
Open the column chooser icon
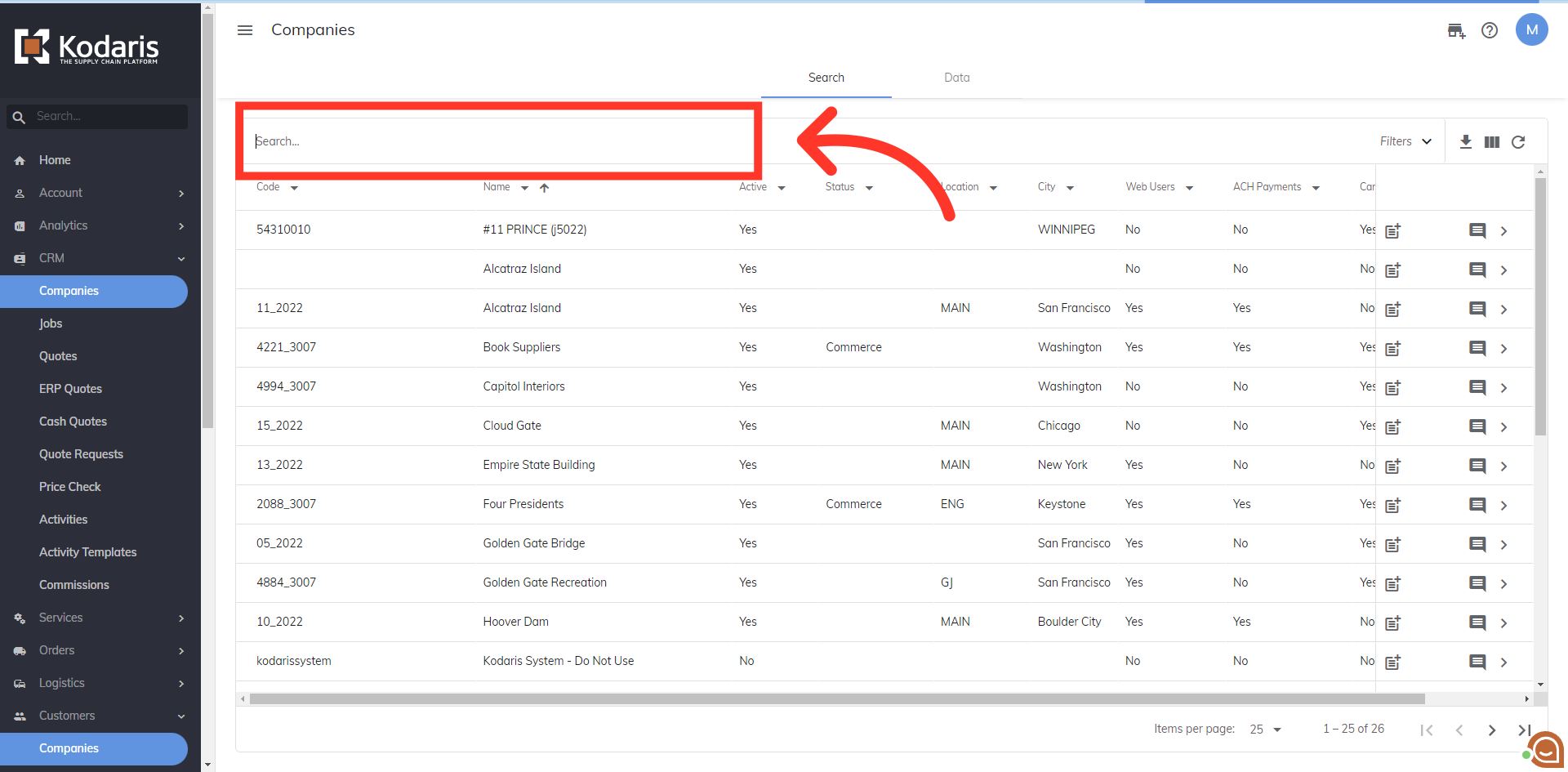(1492, 142)
